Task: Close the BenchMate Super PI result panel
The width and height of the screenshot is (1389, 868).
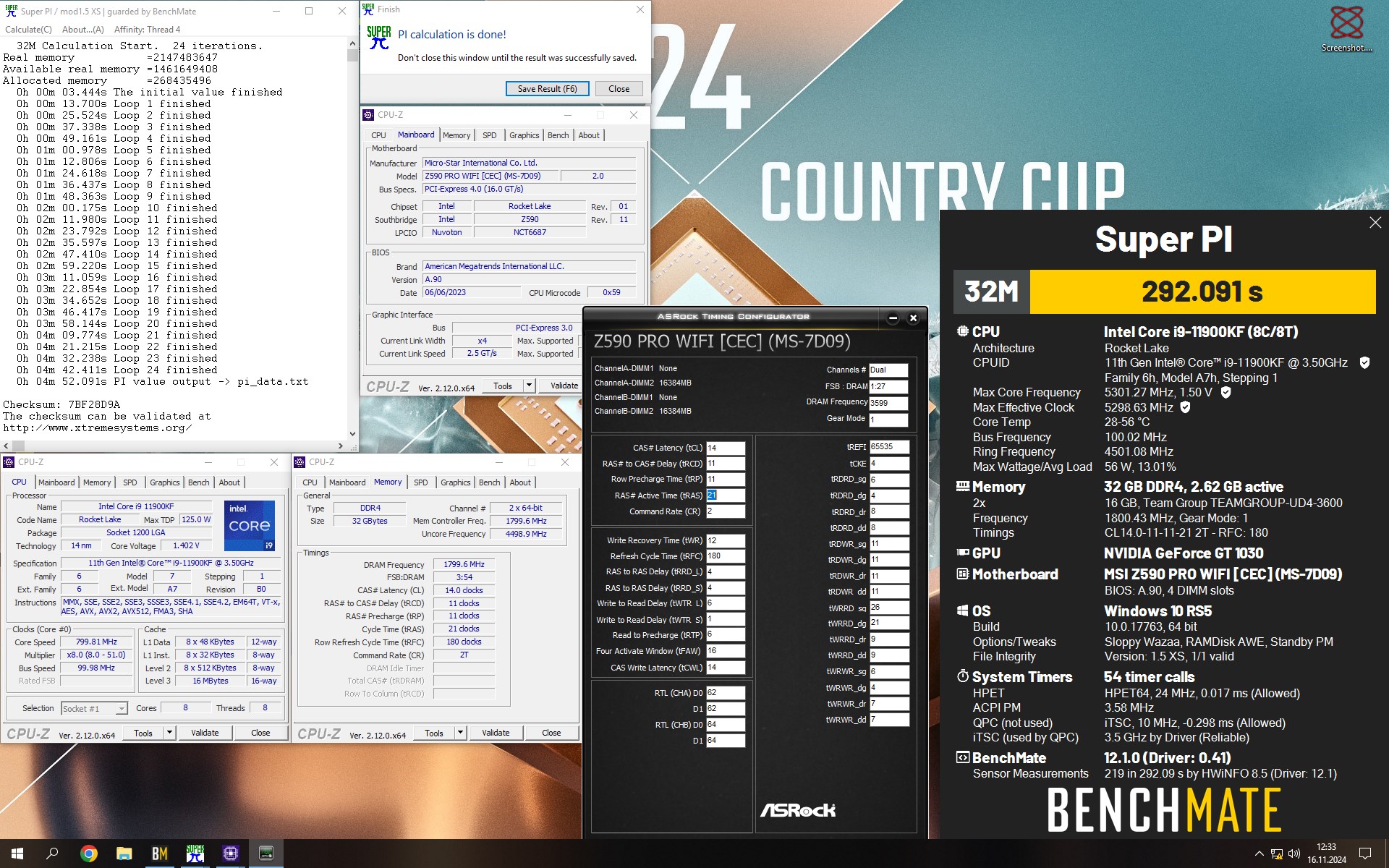Action: (1375, 223)
